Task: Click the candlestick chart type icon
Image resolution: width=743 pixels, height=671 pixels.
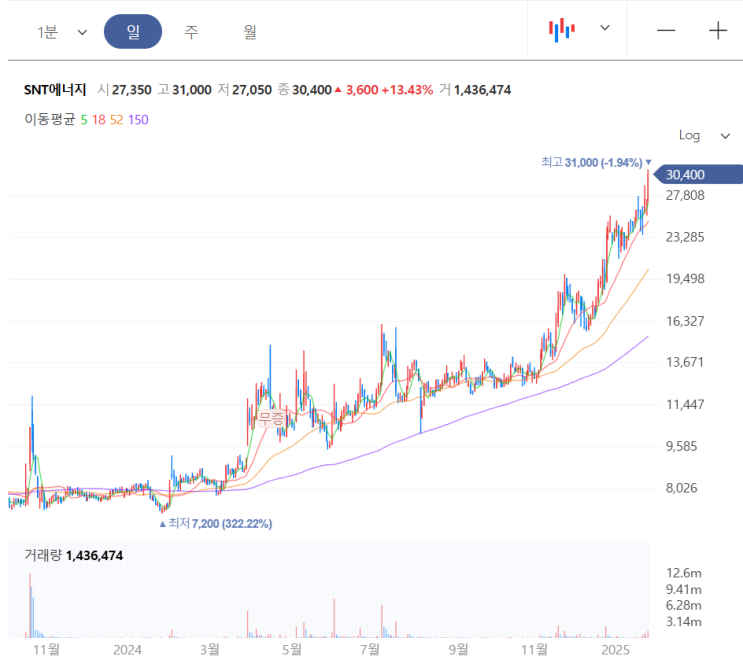Action: [x=562, y=30]
